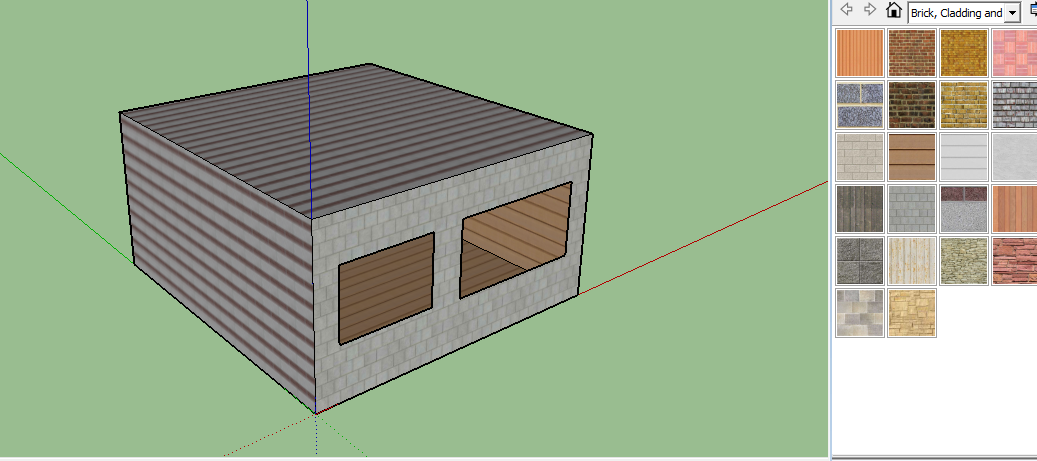Pick the orange vertical cladding swatch
Image resolution: width=1037 pixels, height=461 pixels.
pos(860,52)
